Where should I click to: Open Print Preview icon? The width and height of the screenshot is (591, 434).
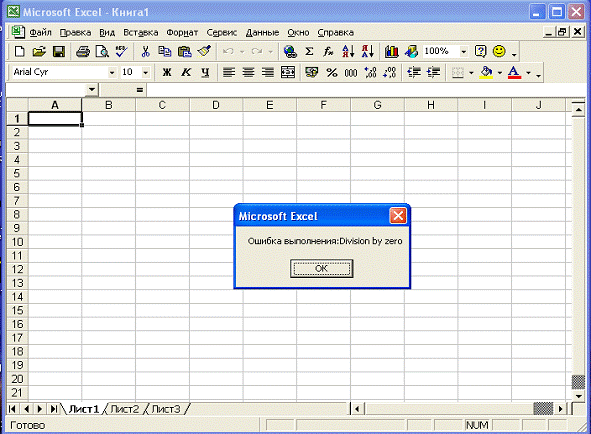click(102, 51)
